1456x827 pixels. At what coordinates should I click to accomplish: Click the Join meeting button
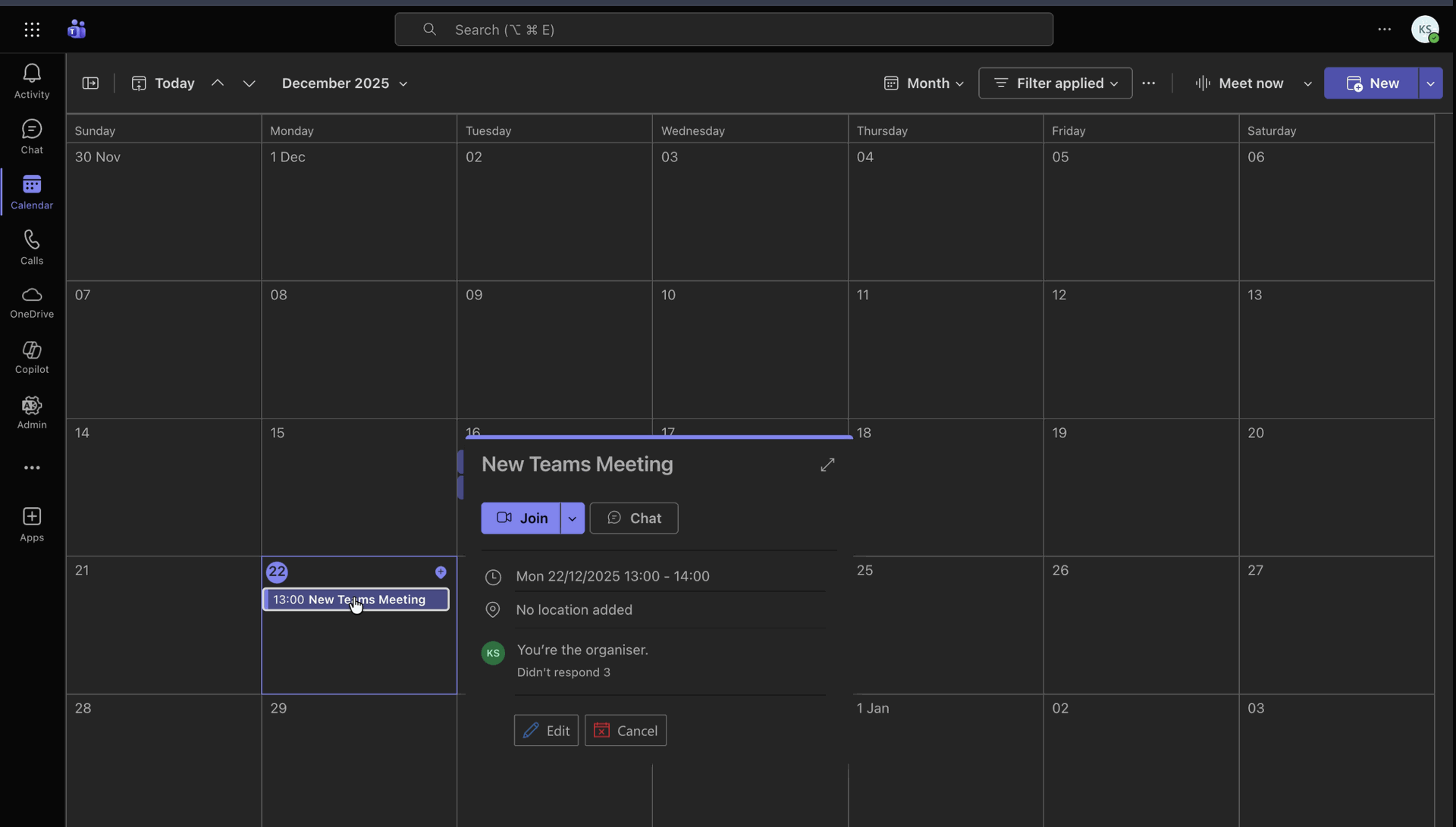[522, 518]
